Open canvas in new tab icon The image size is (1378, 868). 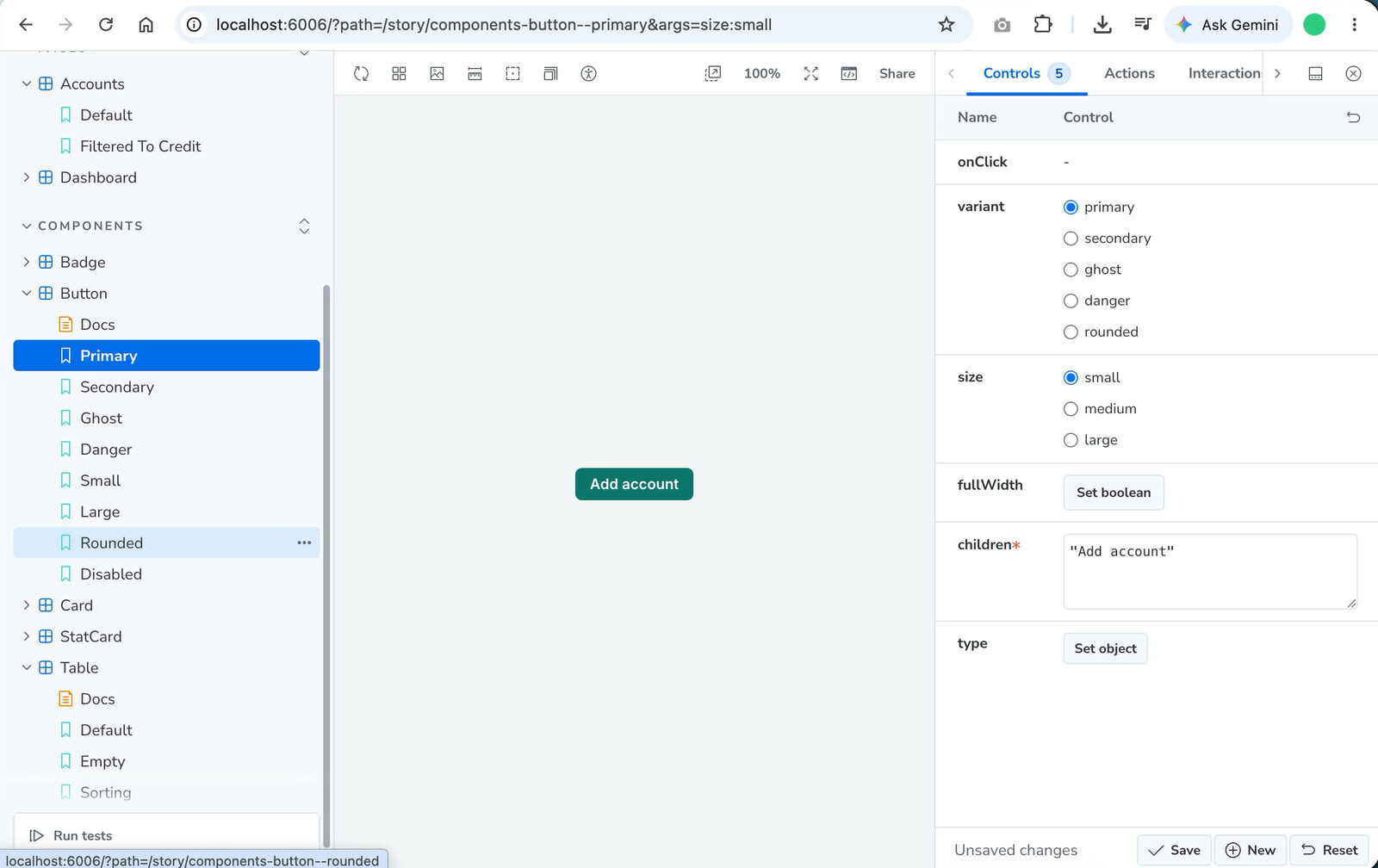point(712,73)
